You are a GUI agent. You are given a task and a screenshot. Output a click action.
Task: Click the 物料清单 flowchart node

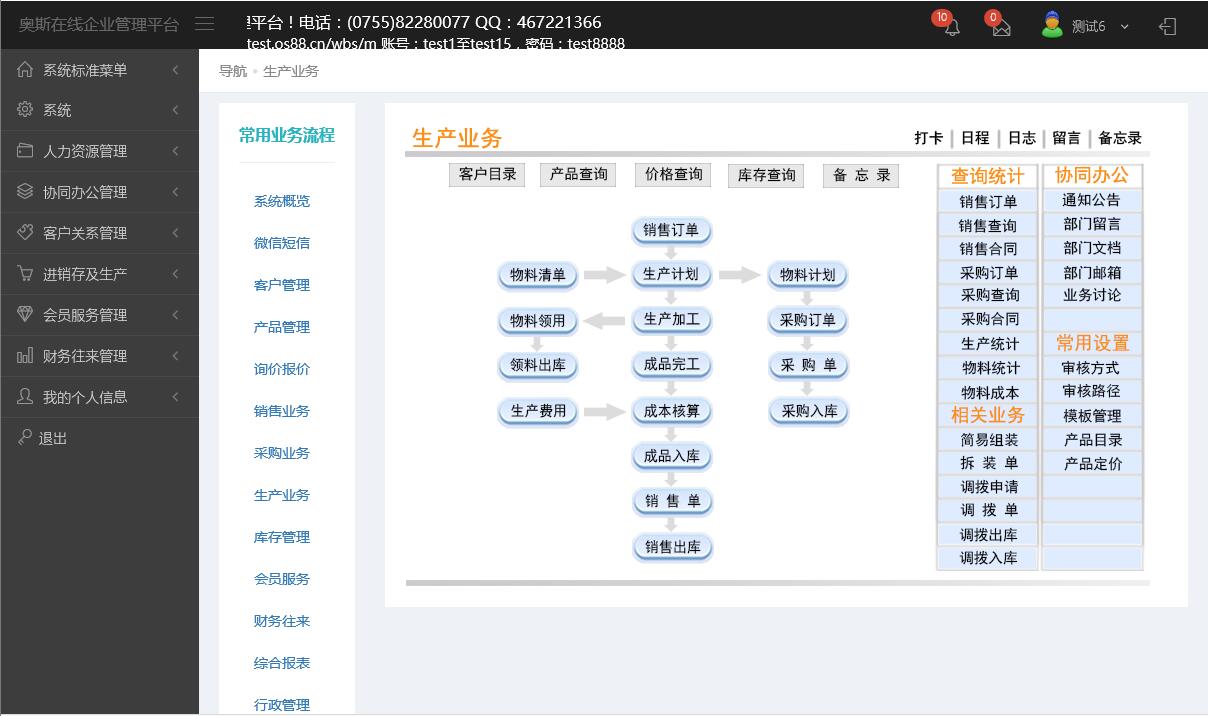click(x=538, y=276)
